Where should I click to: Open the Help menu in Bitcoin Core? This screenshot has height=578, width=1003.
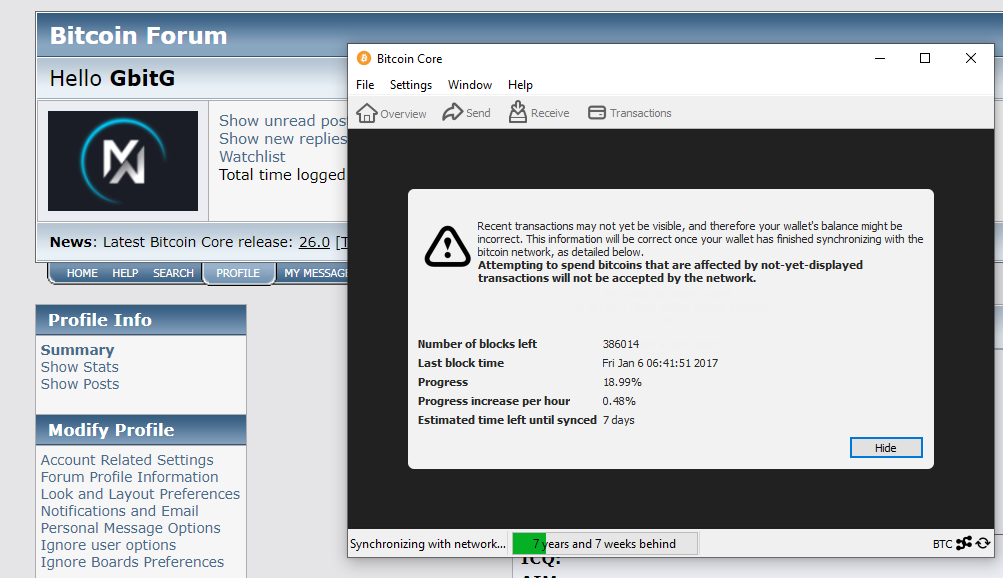click(x=520, y=85)
